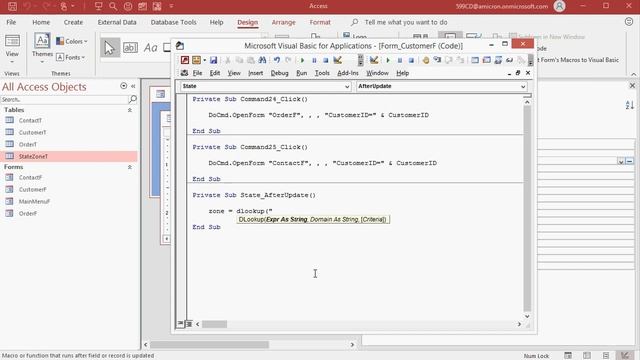Toggle Breakpoint with the hand icon
Screen dimensions: 640x360
(x=425, y=60)
